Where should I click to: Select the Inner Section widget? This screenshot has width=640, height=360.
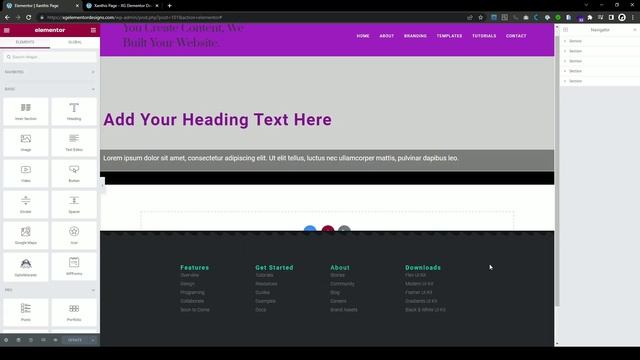(x=26, y=111)
